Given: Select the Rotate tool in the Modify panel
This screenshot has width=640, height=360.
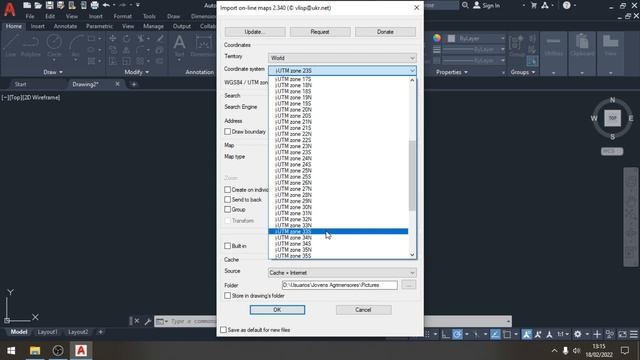Looking at the screenshot, I should coord(127,38).
